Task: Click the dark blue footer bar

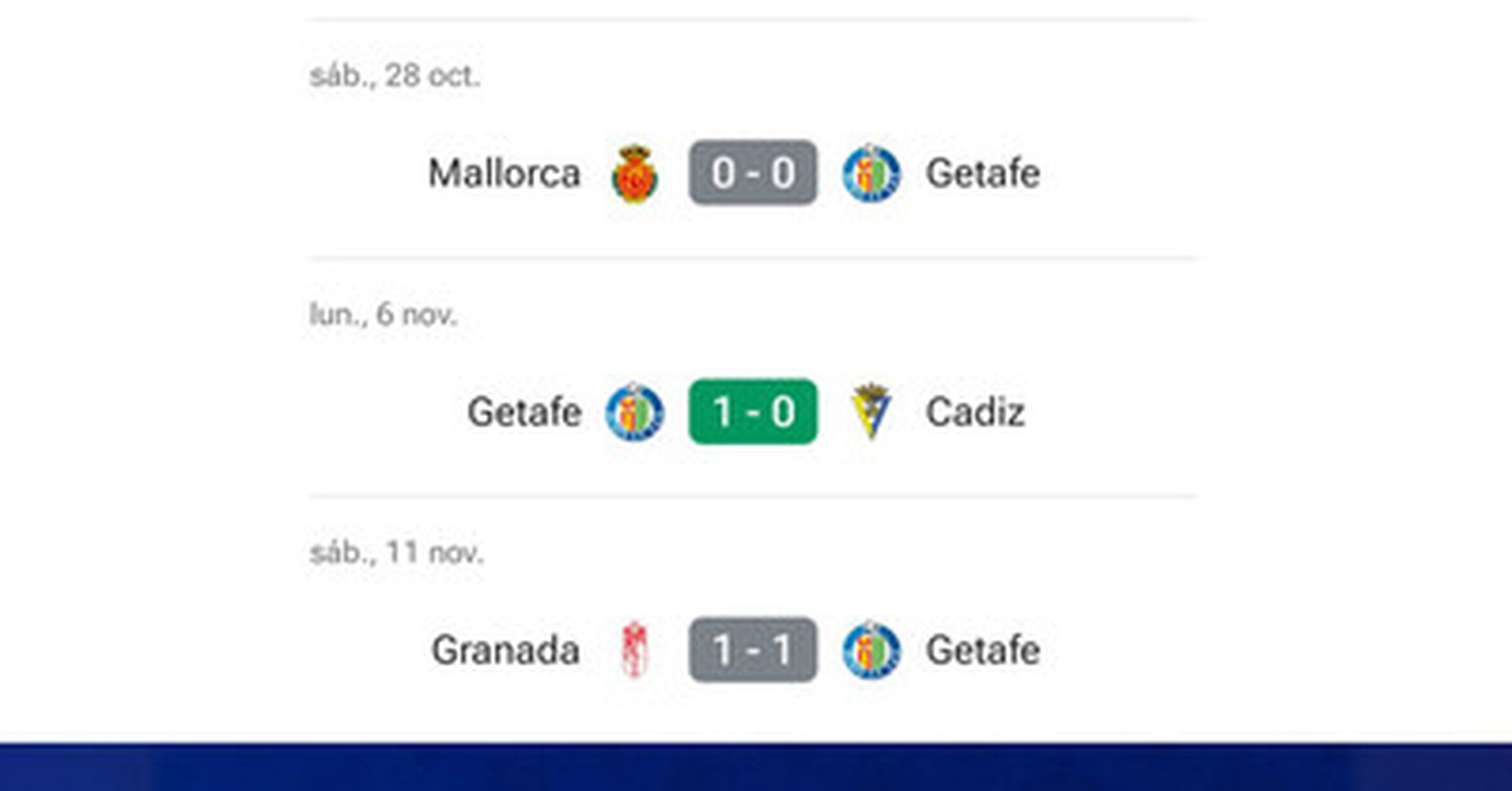Action: (x=756, y=767)
